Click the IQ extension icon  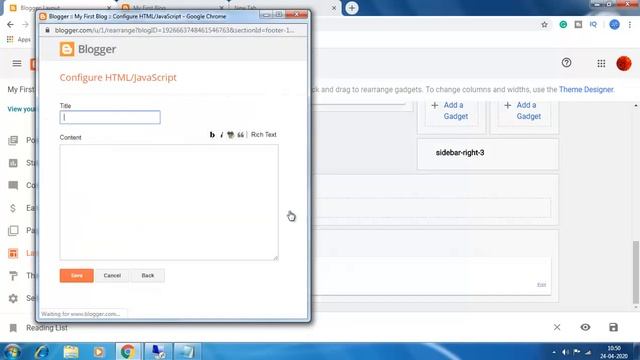pos(593,24)
